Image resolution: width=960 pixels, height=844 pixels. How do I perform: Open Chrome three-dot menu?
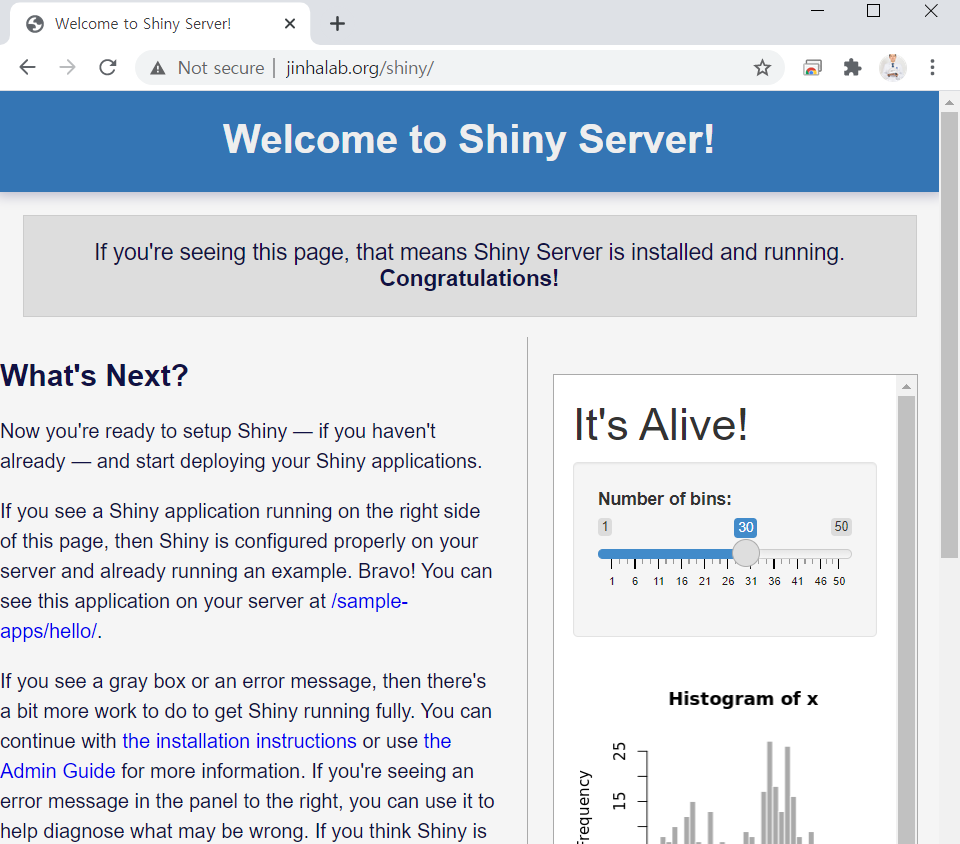click(932, 67)
